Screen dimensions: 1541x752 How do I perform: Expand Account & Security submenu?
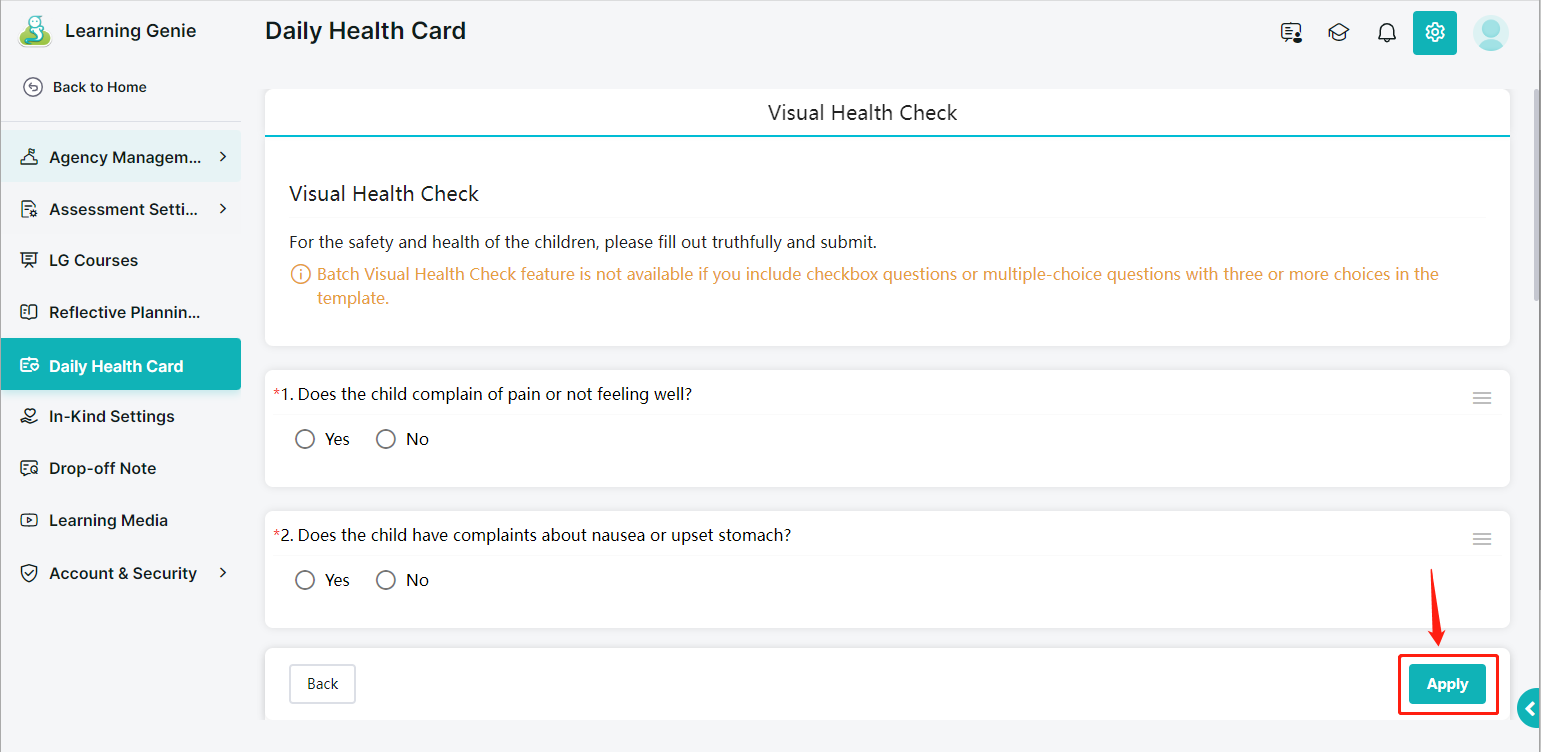[x=222, y=573]
